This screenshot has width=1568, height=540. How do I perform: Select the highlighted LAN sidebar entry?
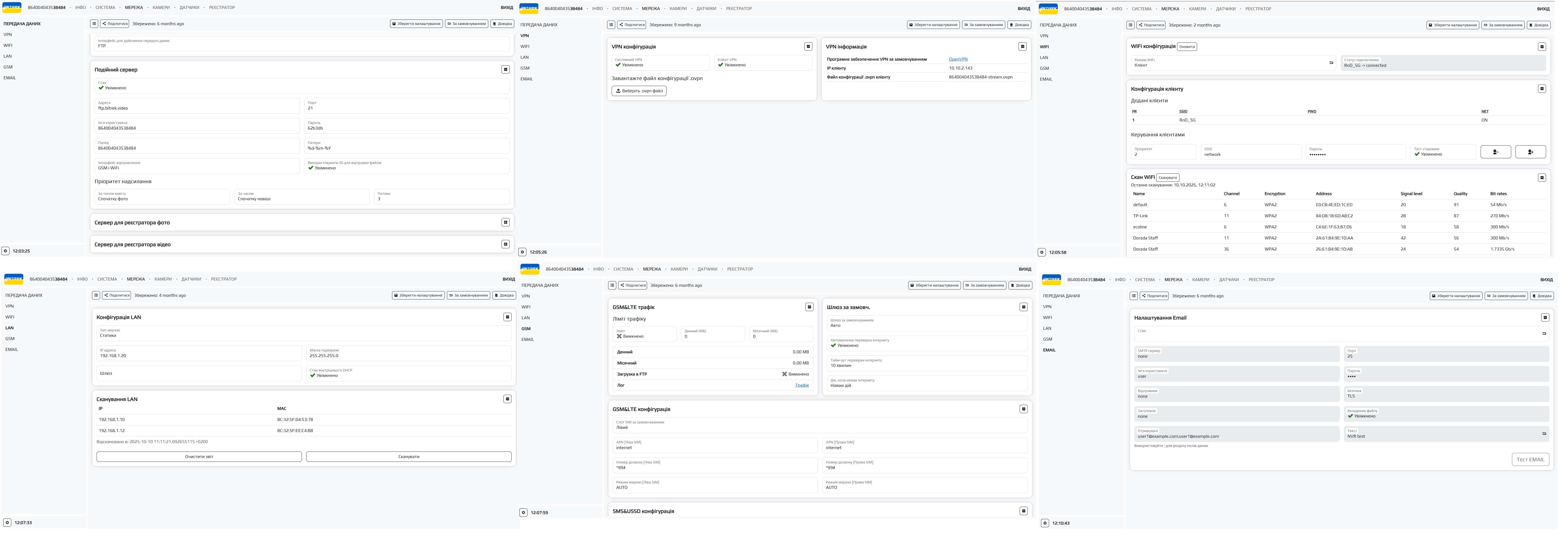[x=9, y=328]
